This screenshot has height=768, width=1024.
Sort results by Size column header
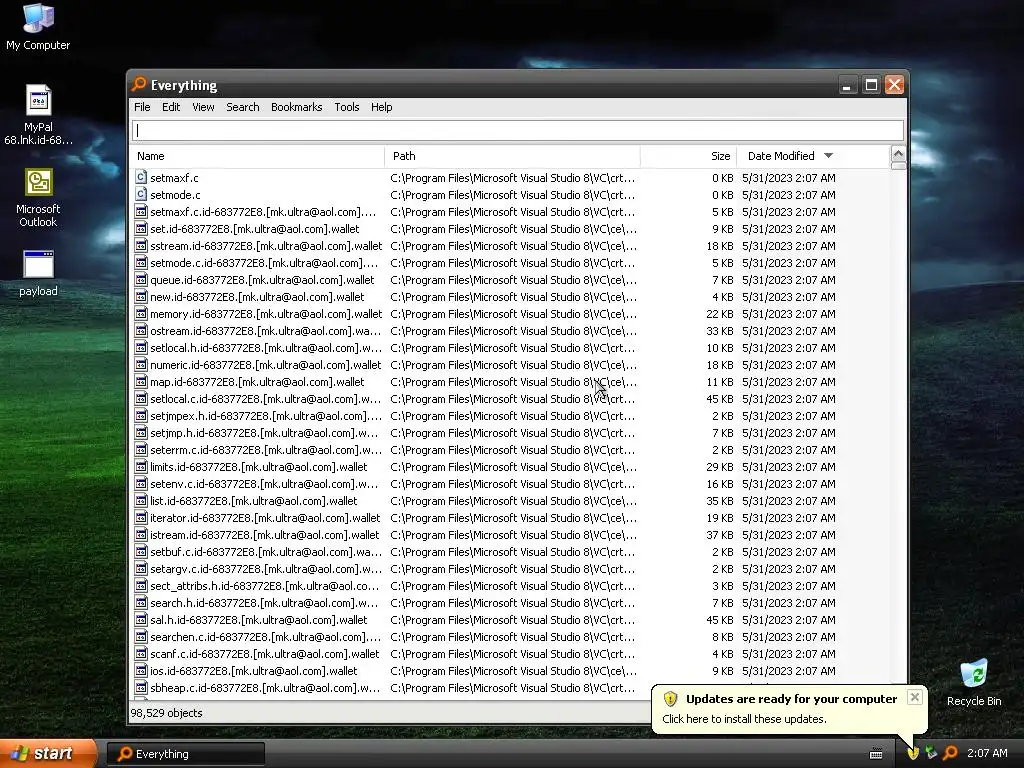click(x=688, y=156)
